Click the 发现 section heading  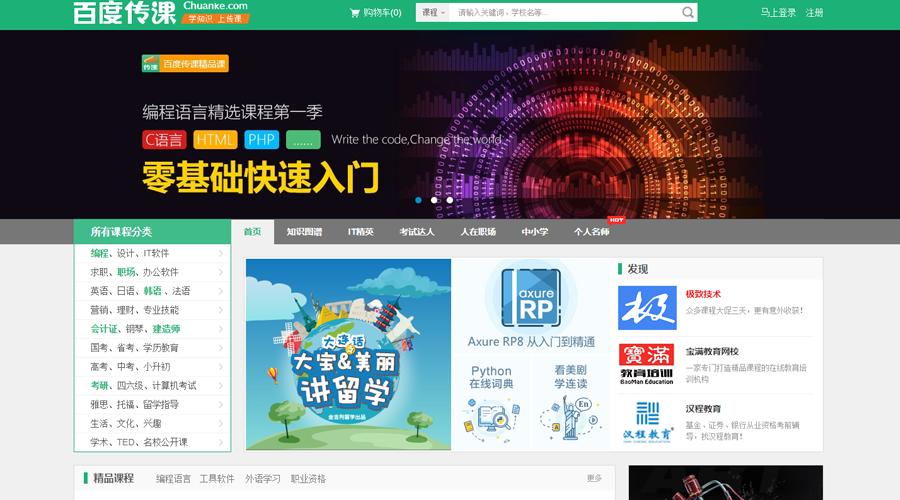(x=637, y=269)
